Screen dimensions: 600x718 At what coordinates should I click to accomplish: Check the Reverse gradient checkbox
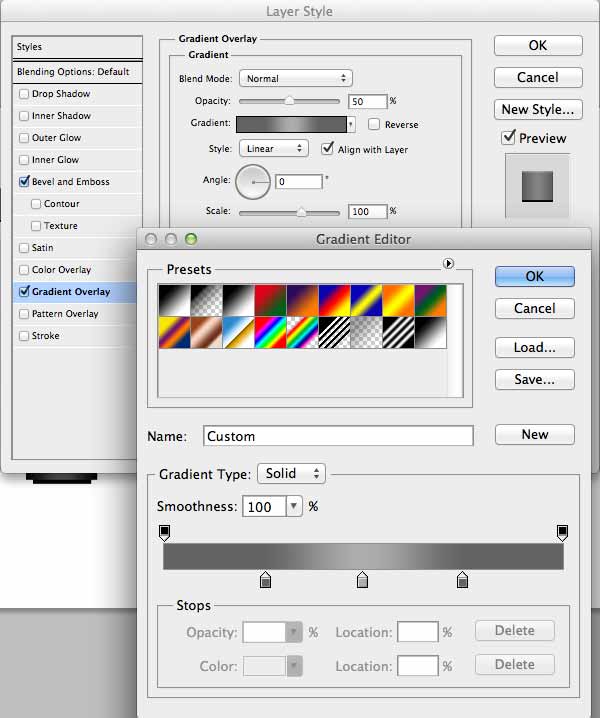tap(374, 124)
